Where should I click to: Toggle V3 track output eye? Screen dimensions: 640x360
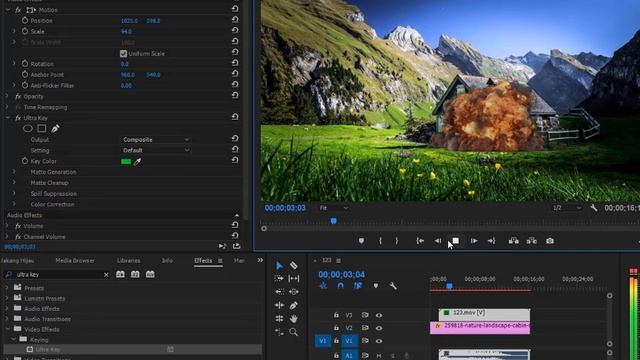pyautogui.click(x=379, y=315)
